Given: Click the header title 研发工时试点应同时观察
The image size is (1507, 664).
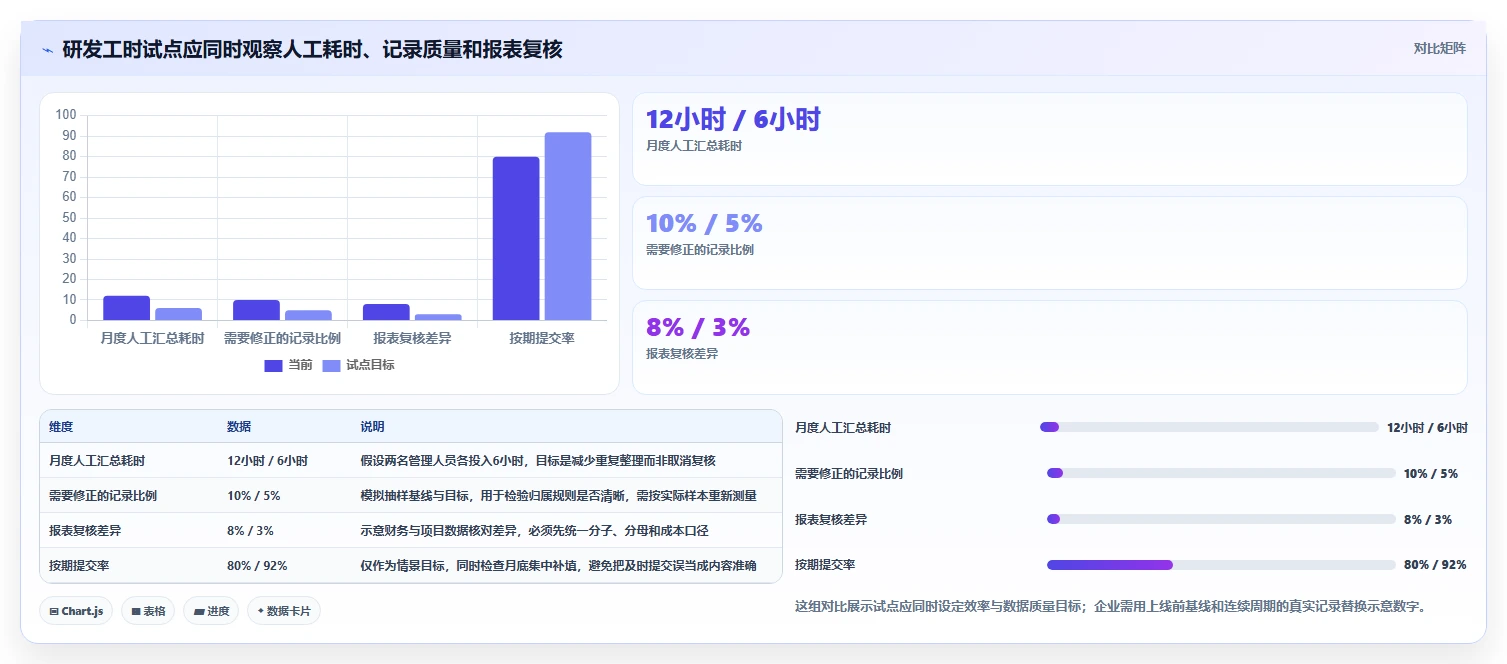Looking at the screenshot, I should 312,49.
